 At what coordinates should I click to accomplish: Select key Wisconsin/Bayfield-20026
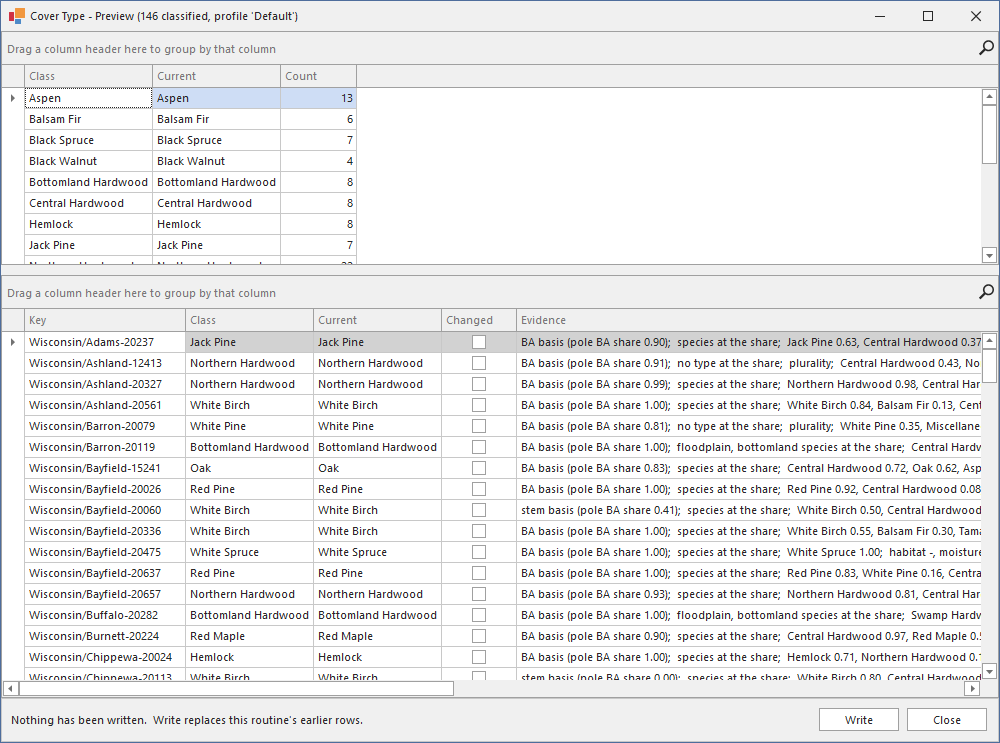(105, 489)
